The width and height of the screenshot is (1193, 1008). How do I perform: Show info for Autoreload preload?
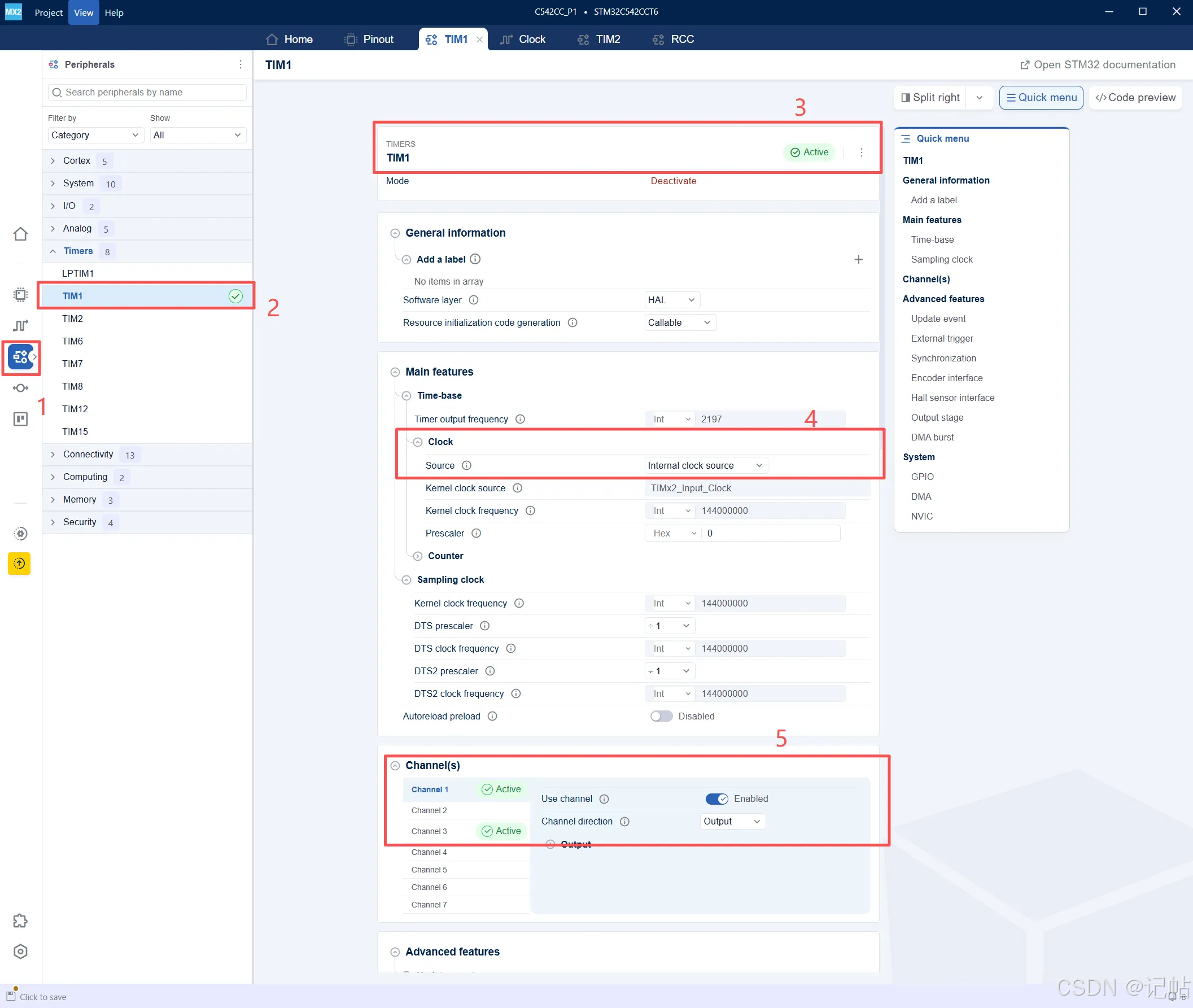[492, 716]
